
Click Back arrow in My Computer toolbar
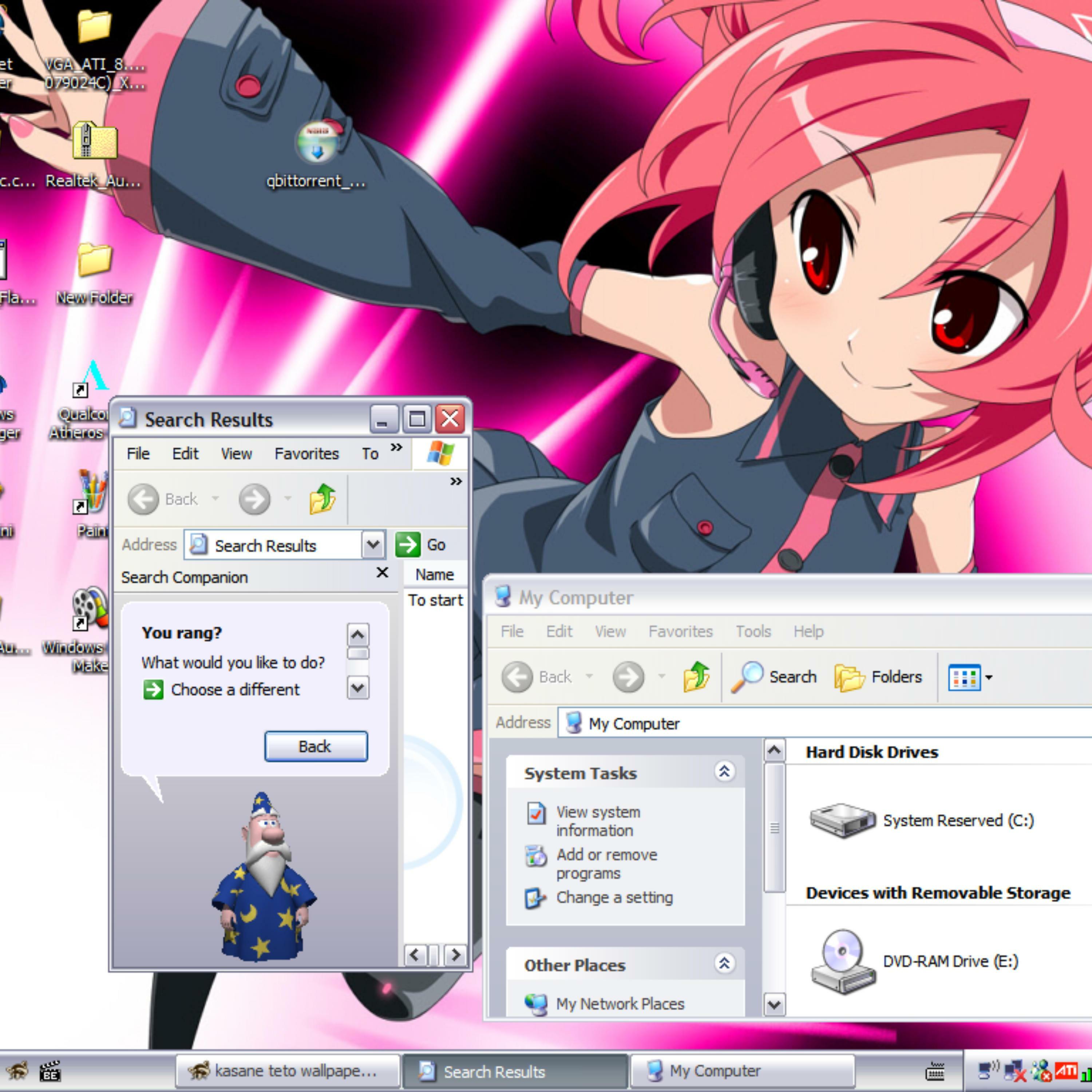(517, 677)
